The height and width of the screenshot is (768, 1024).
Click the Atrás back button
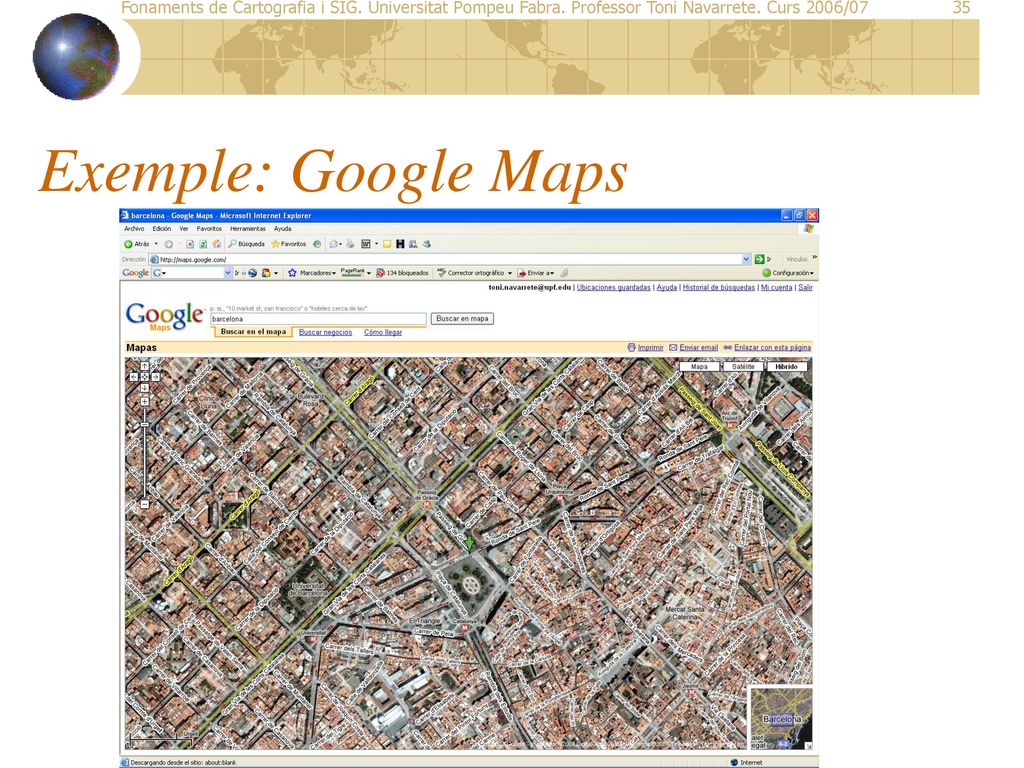[x=138, y=244]
